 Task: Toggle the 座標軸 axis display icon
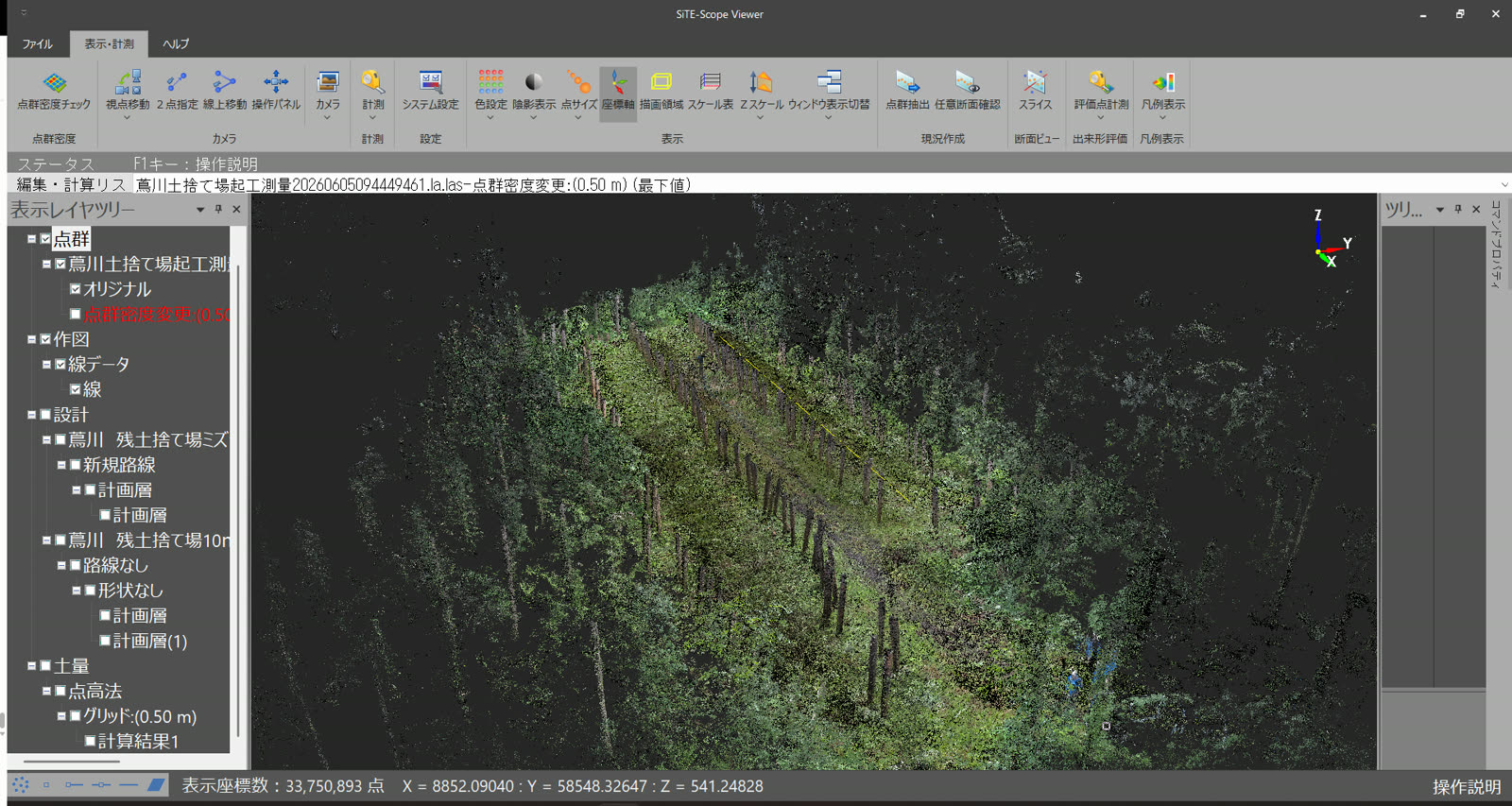617,91
